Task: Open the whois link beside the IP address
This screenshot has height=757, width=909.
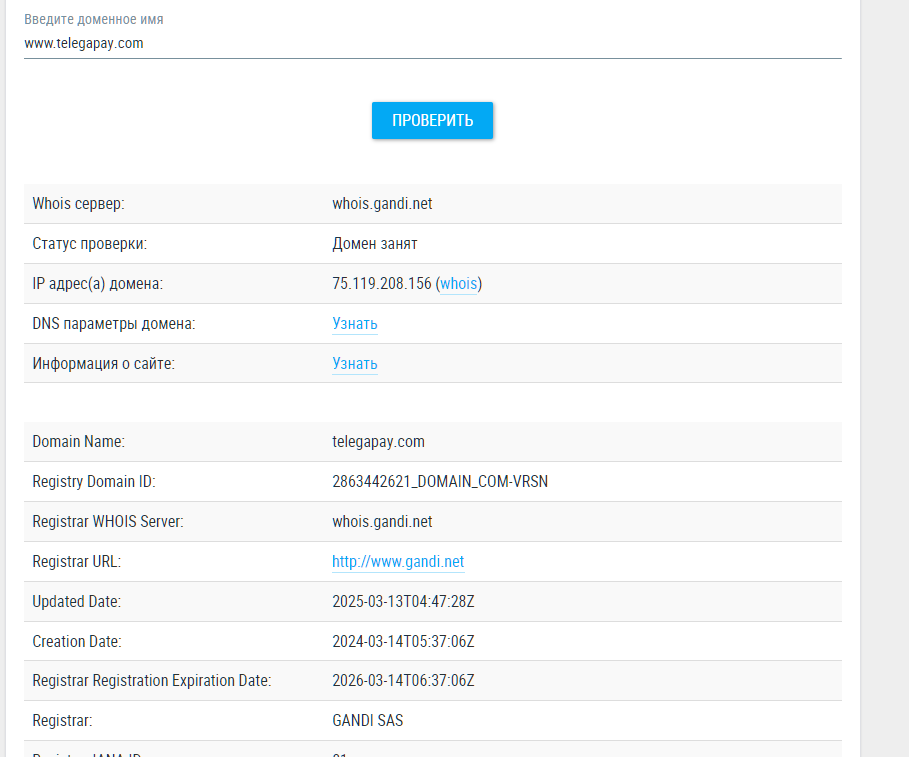Action: [x=459, y=284]
